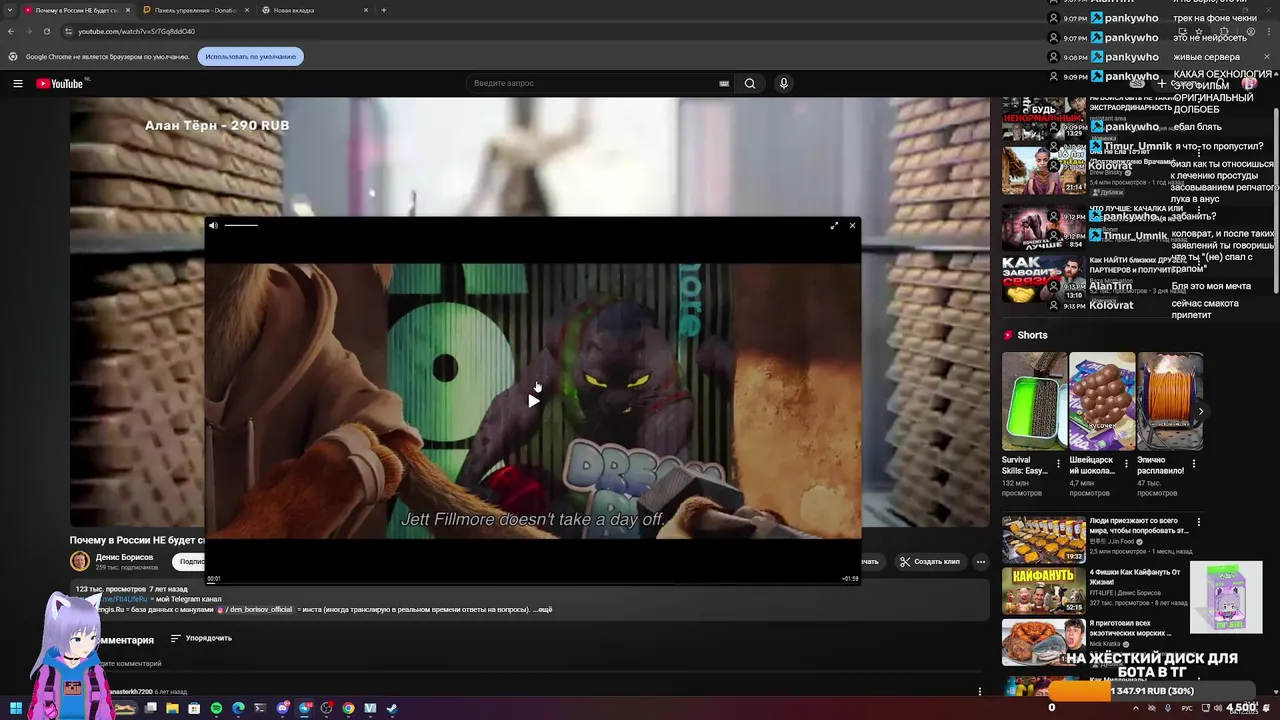Click the Subscribe button
Viewport: 1280px width, 720px height.
pos(188,561)
